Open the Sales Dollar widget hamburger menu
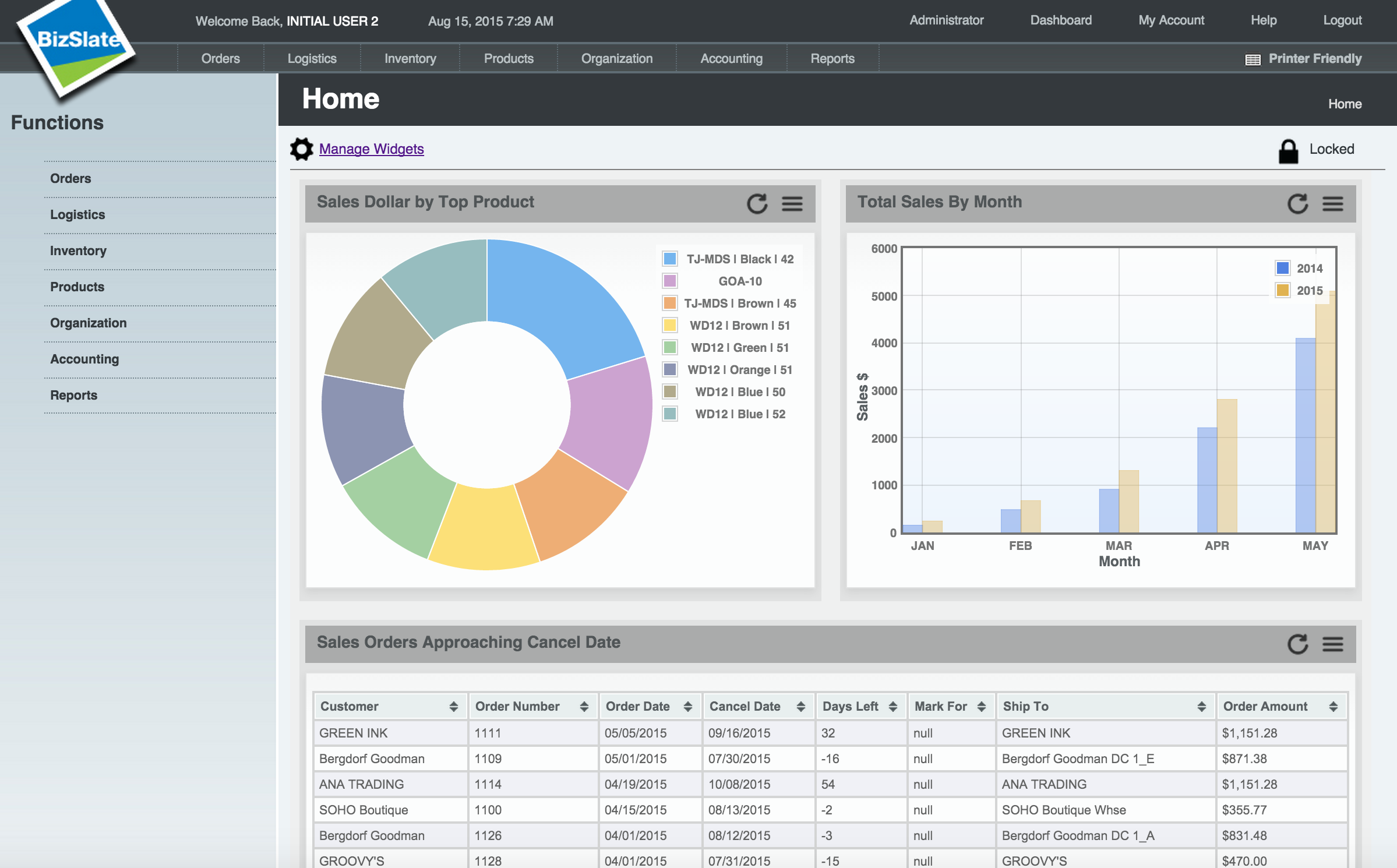 (792, 204)
